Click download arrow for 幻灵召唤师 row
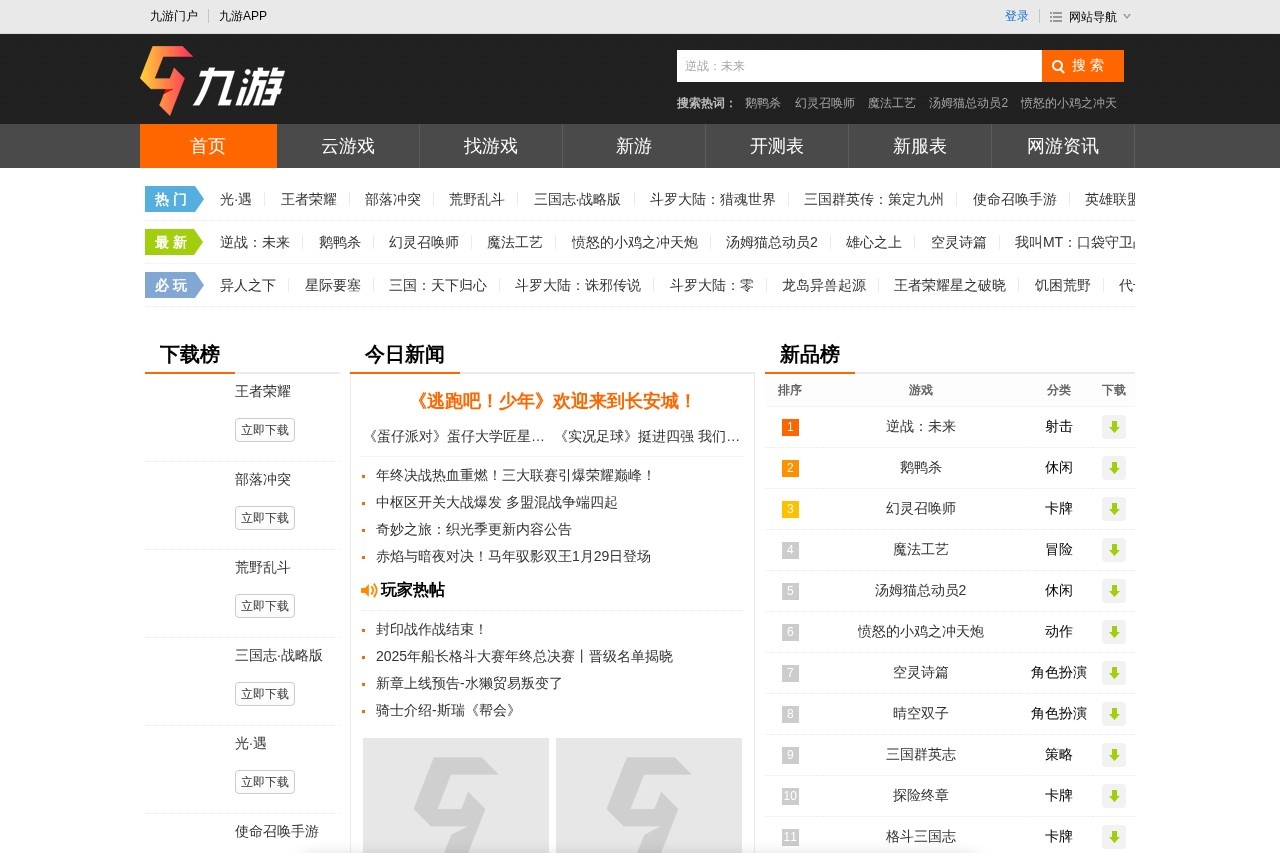 coord(1114,509)
